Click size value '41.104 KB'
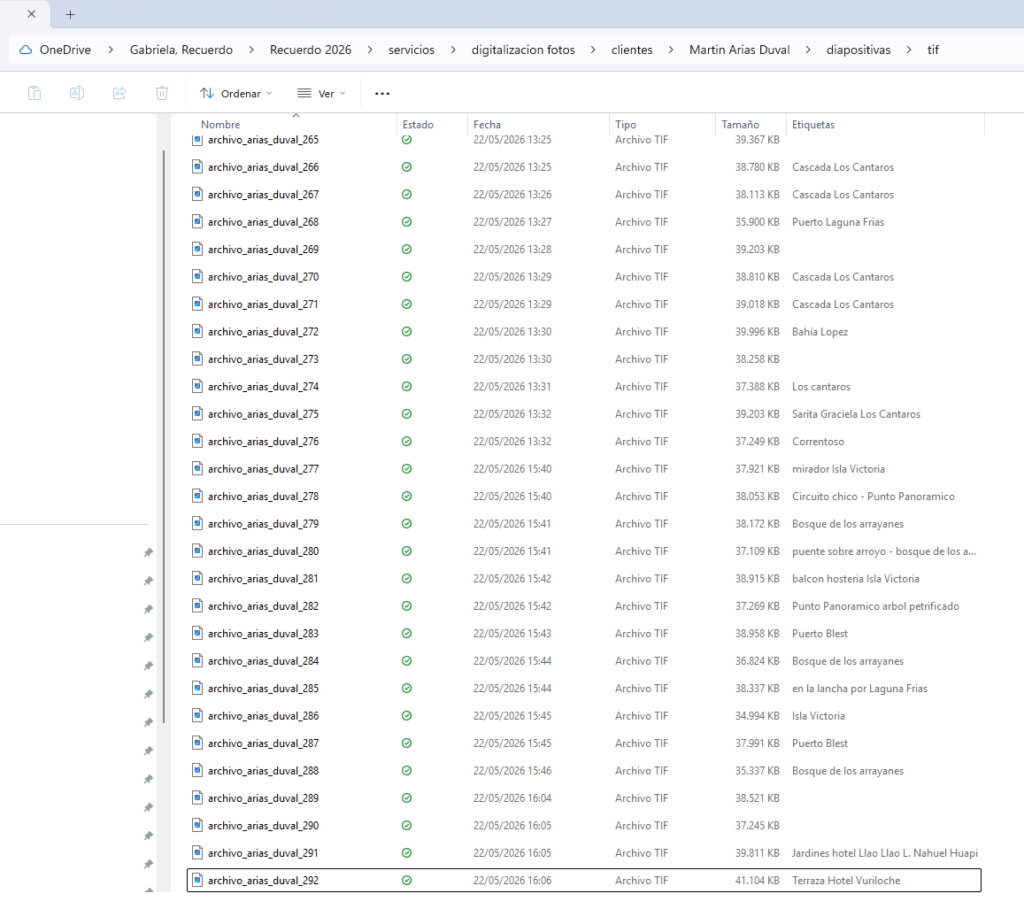 [x=757, y=880]
